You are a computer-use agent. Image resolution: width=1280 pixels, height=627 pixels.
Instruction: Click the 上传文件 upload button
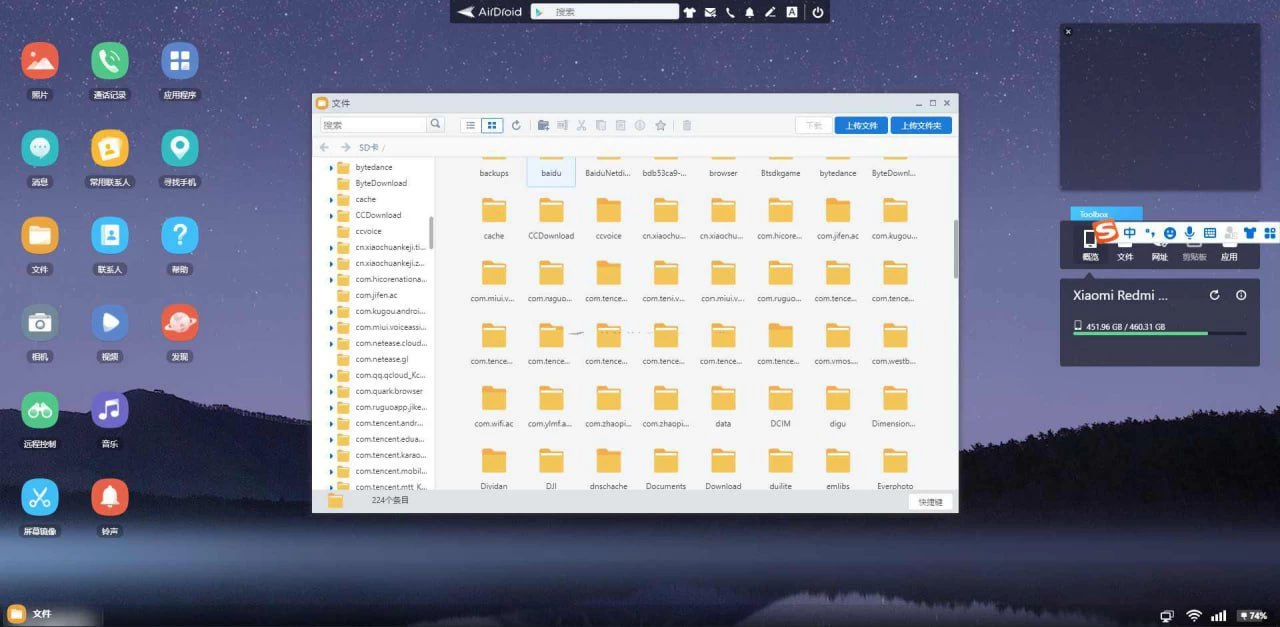(860, 125)
